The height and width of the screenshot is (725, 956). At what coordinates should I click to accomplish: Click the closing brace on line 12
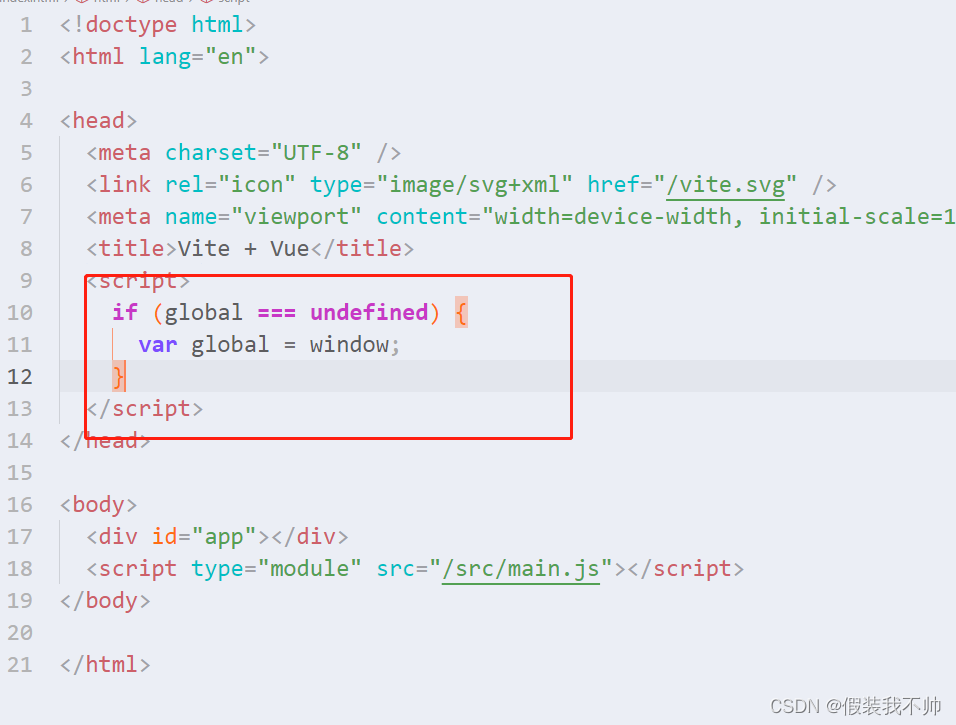click(x=118, y=376)
